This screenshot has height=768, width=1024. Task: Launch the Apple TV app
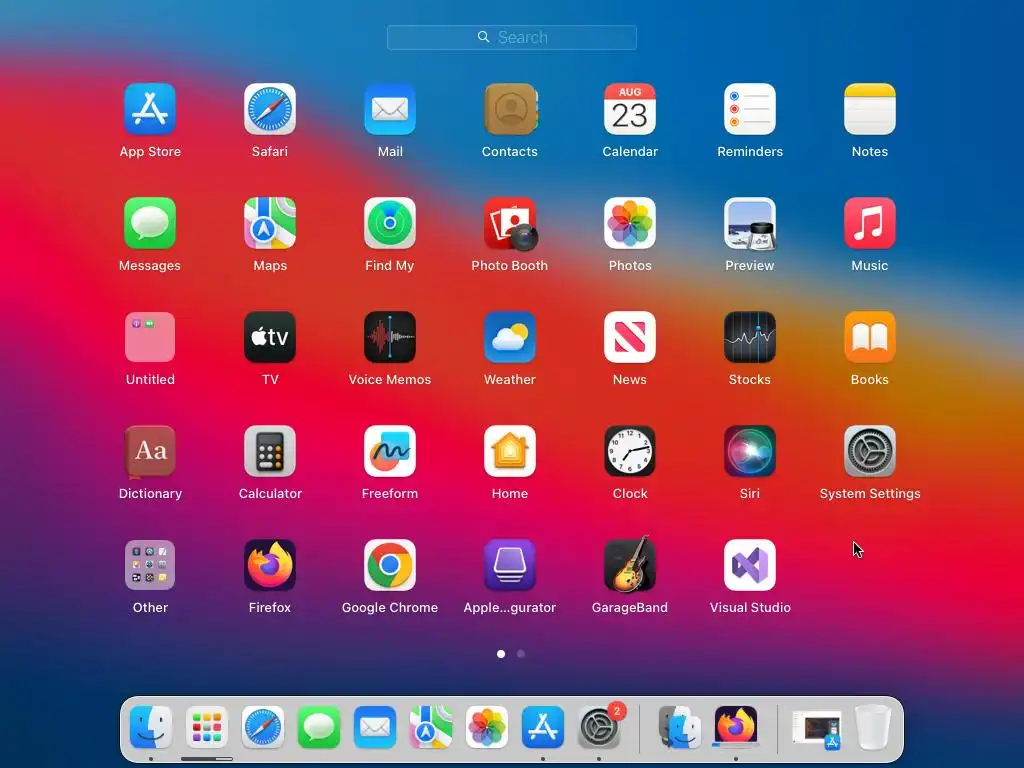[x=270, y=337]
